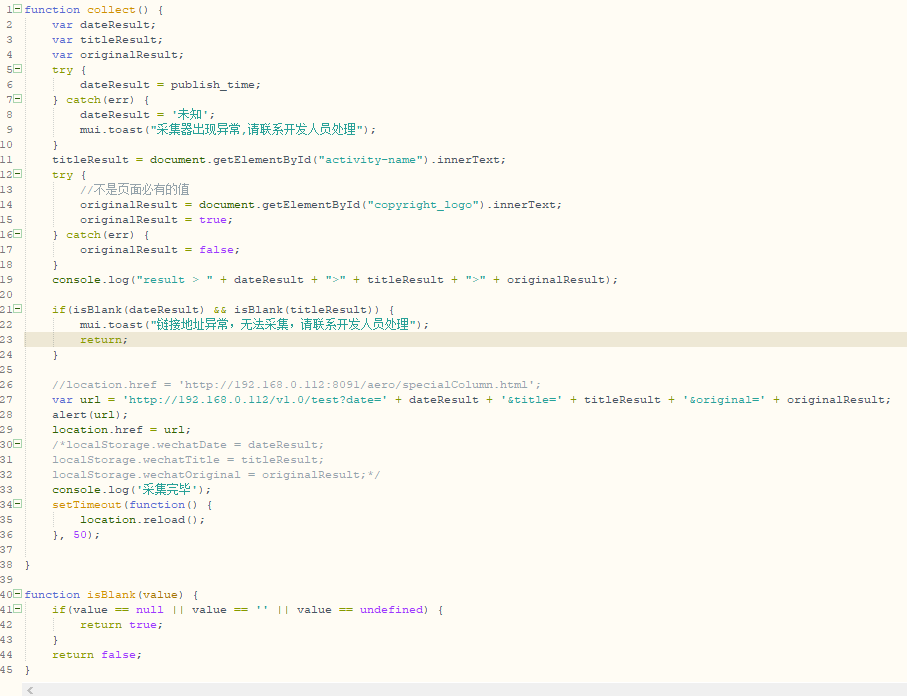Click the location.reload() call
This screenshot has height=696, width=907.
pos(142,520)
